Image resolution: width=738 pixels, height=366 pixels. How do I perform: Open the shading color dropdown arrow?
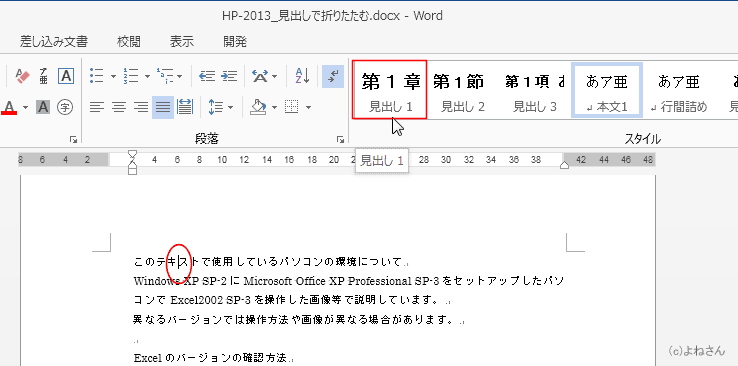[x=274, y=108]
